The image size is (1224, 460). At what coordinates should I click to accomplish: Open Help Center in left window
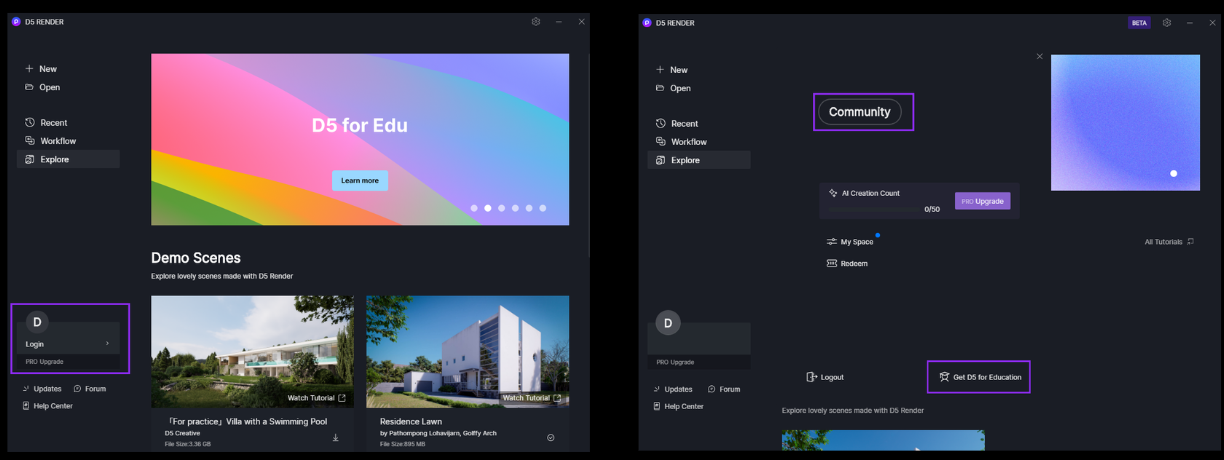tap(48, 406)
